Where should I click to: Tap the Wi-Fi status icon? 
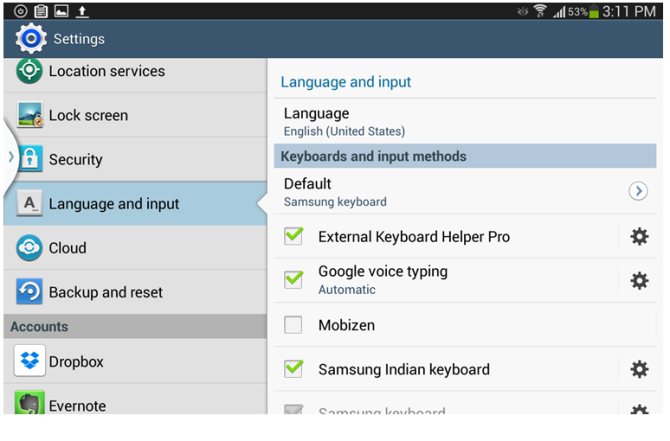[x=540, y=11]
